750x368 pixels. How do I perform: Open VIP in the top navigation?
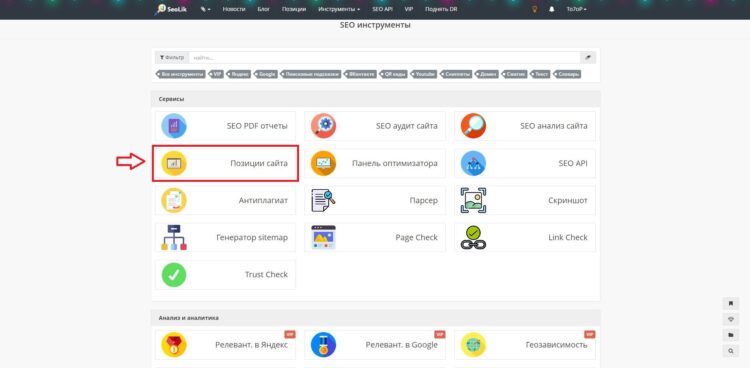tap(408, 9)
